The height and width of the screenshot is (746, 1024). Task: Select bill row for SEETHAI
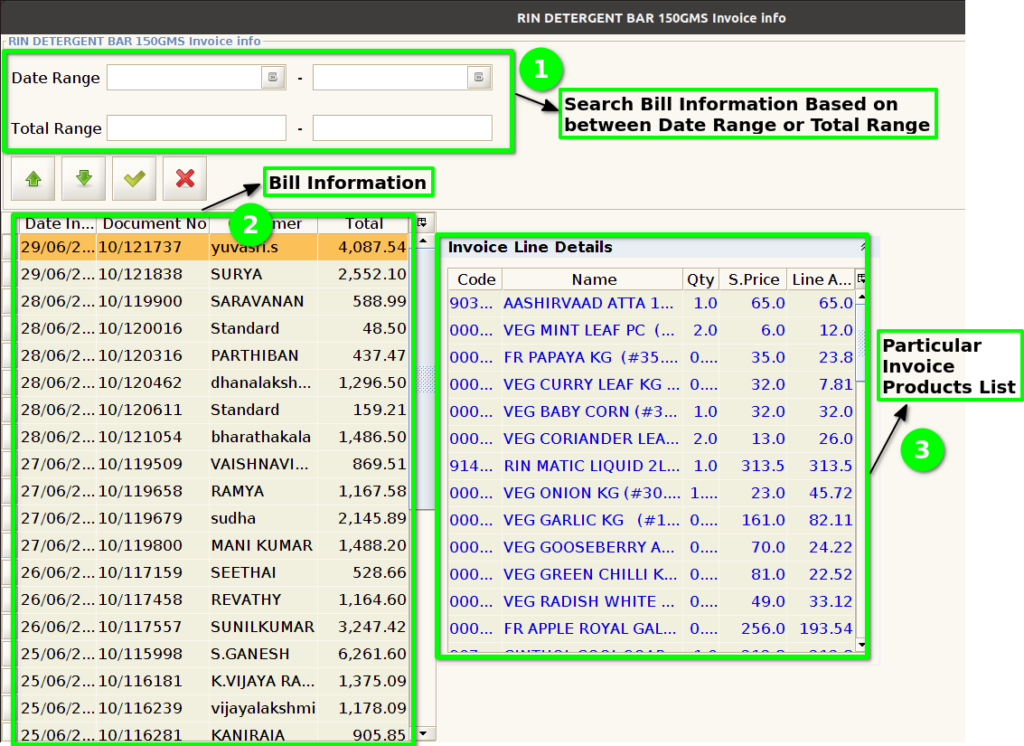click(214, 572)
